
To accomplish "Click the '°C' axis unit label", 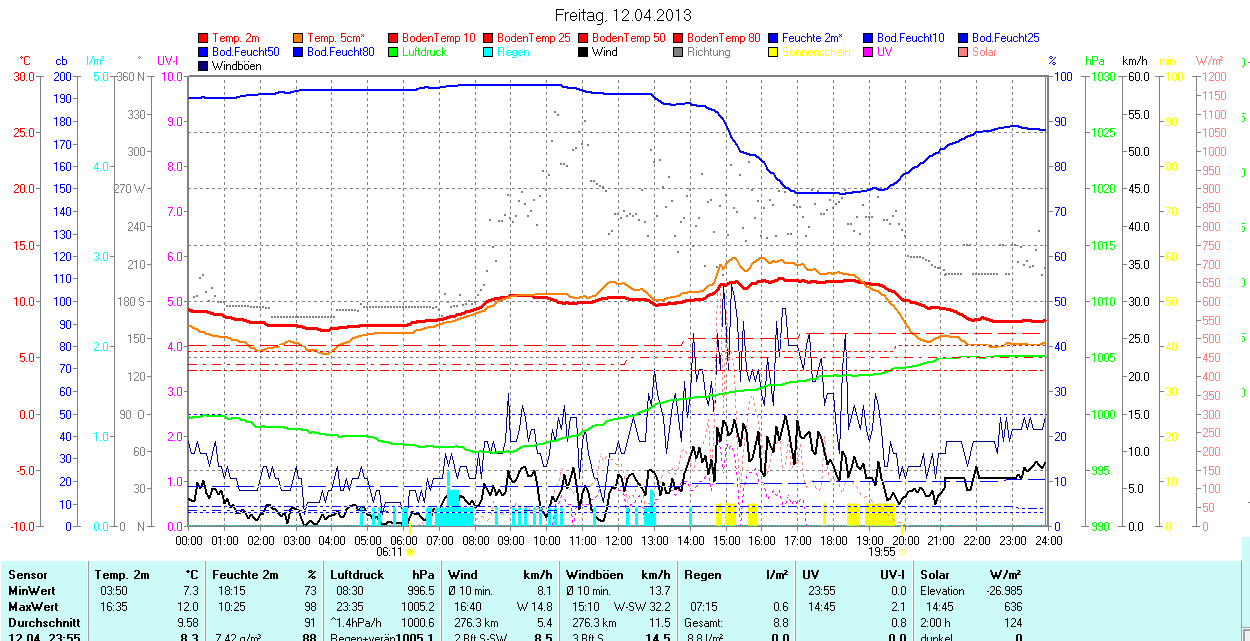I will click(x=25, y=62).
